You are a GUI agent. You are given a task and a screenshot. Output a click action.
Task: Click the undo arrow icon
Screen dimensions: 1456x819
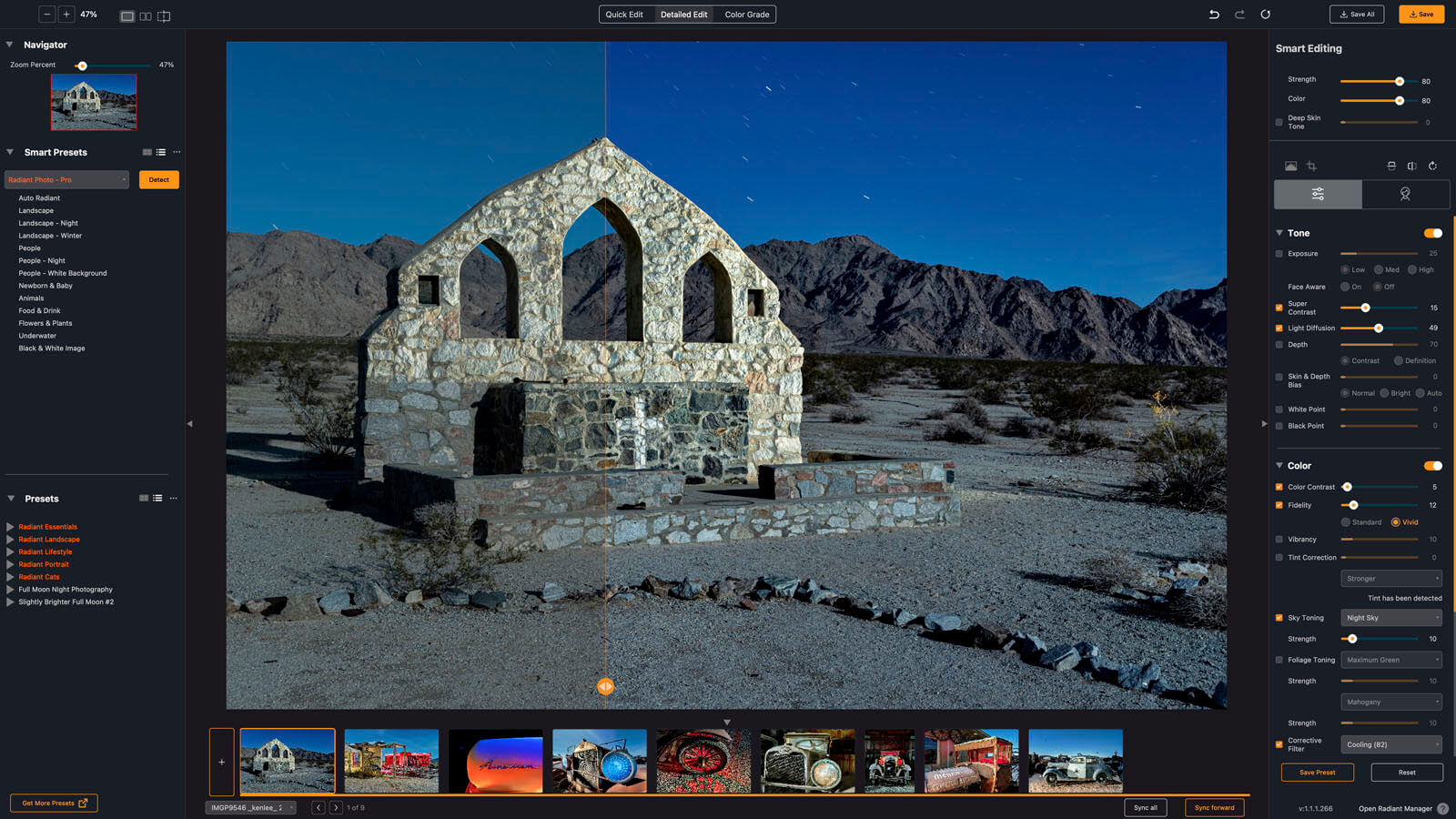click(1214, 15)
